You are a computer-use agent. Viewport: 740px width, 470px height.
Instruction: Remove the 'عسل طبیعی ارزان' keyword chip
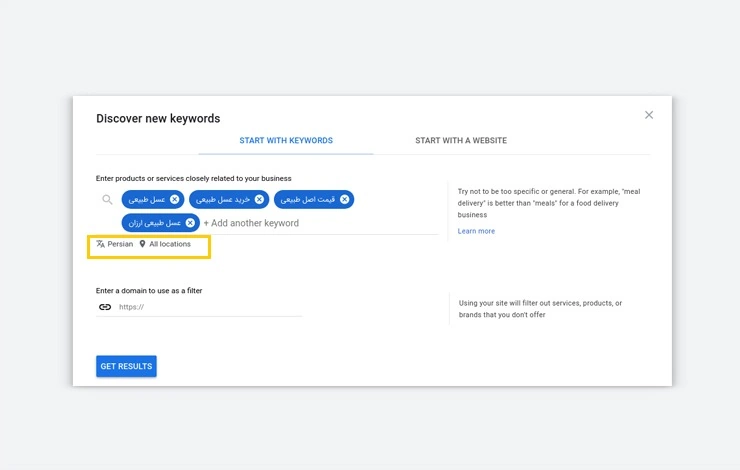point(190,223)
